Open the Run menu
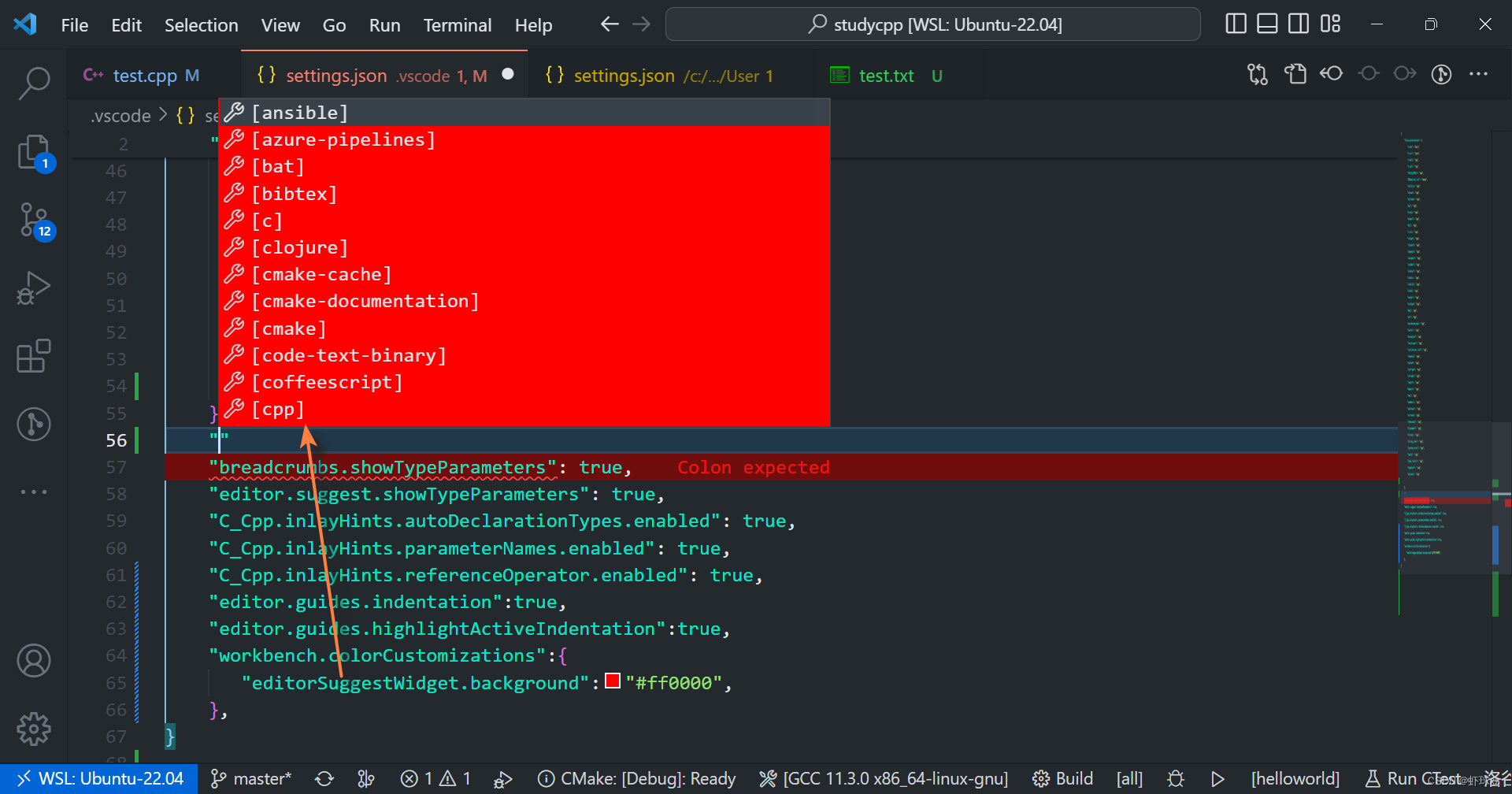The image size is (1512, 794). (384, 25)
